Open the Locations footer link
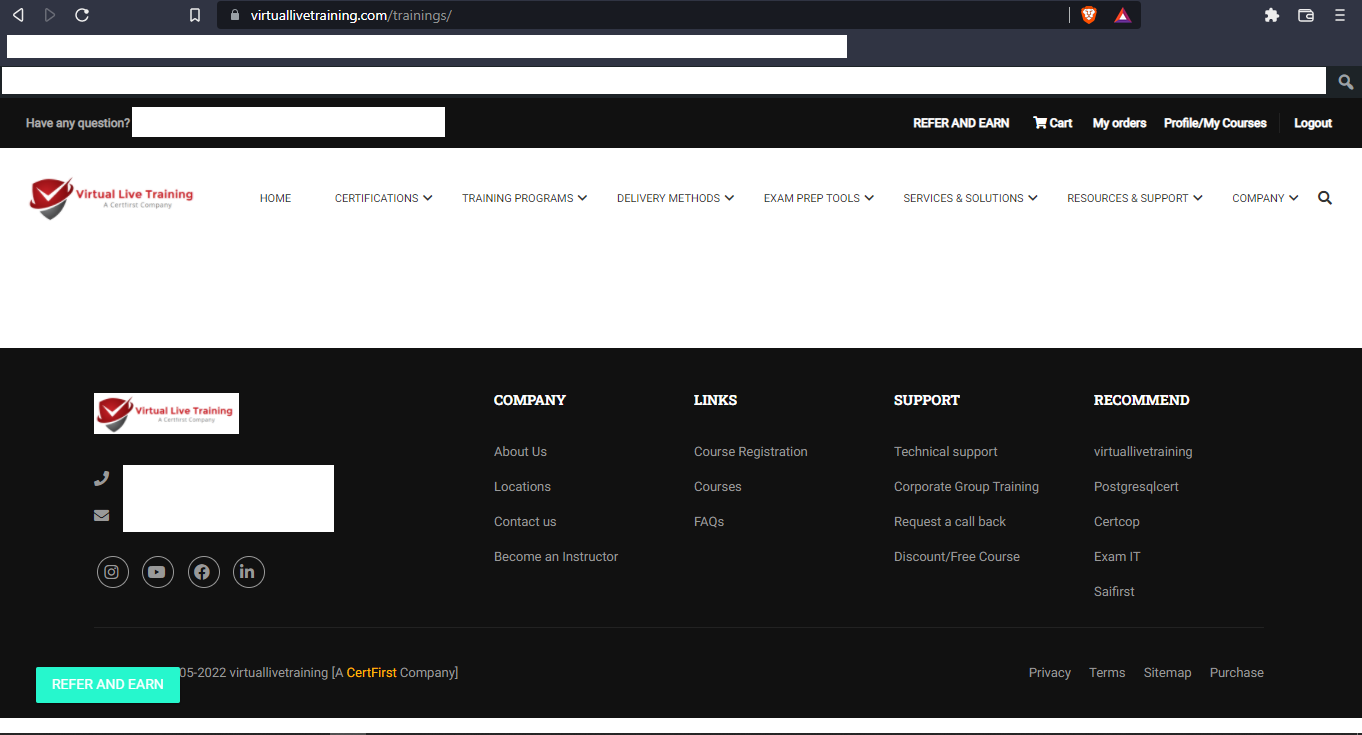Screen dimensions: 1362x735 tap(522, 487)
